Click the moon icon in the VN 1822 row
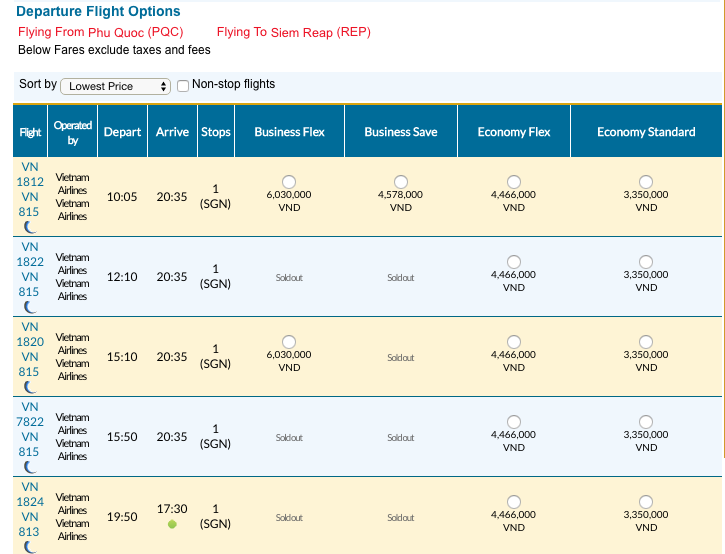The image size is (725, 554). (30, 307)
